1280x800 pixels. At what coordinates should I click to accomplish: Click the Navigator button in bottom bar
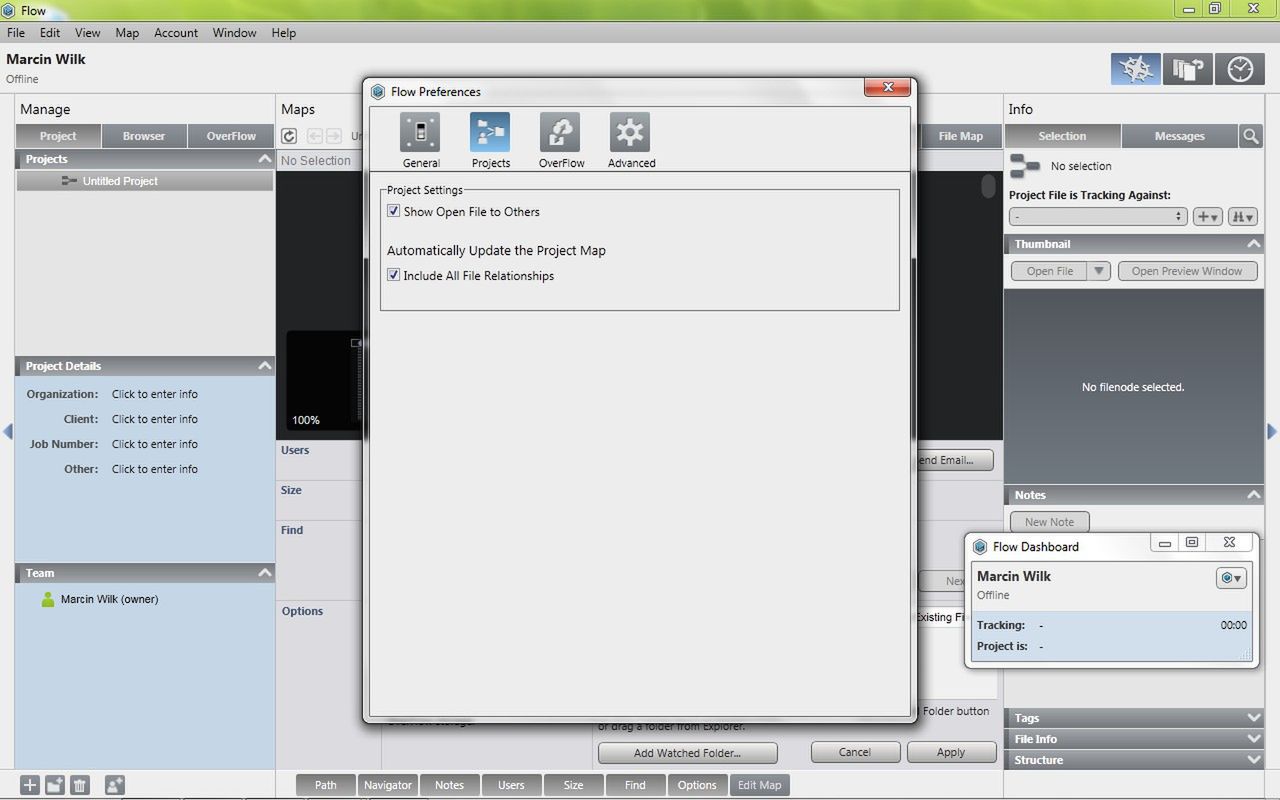coord(388,785)
